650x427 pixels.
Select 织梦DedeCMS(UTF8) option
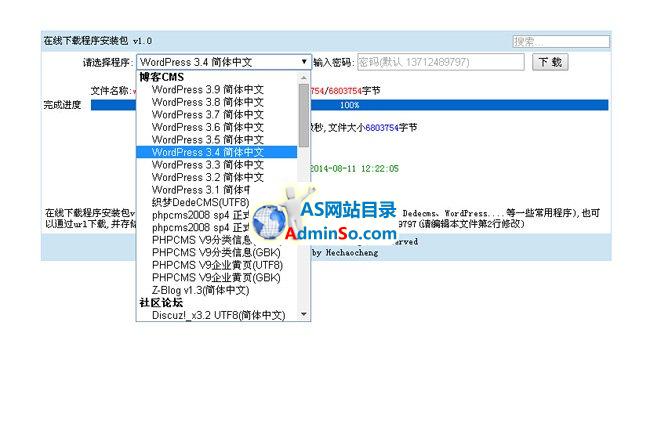200,202
